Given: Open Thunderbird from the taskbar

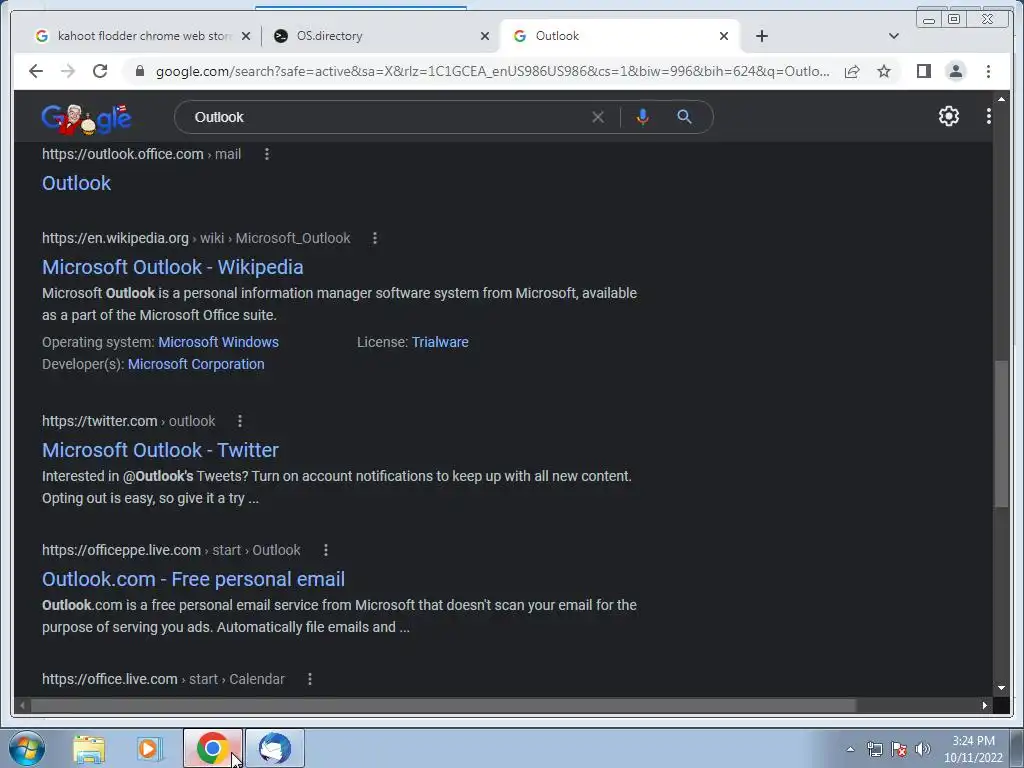Looking at the screenshot, I should (275, 748).
